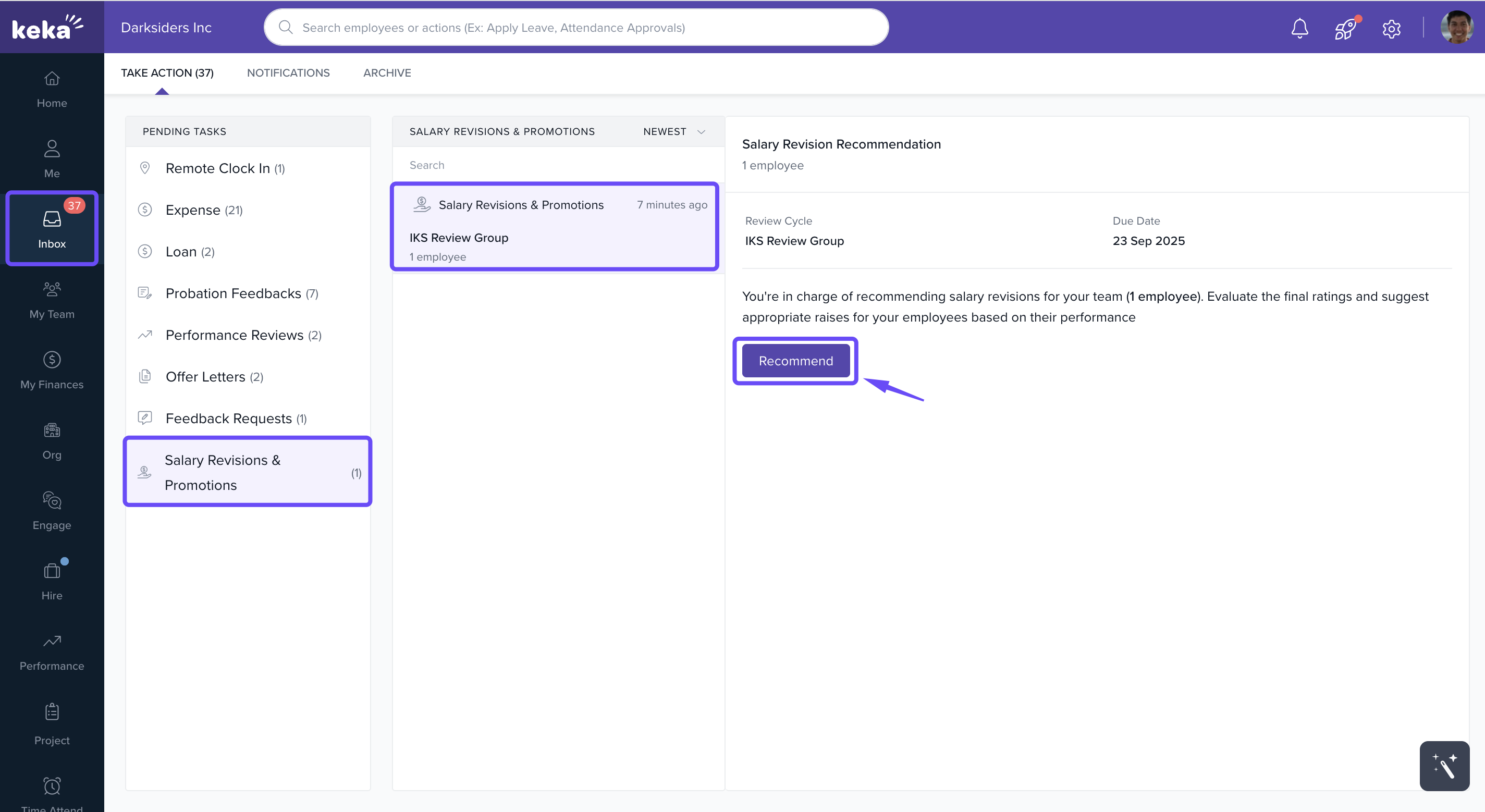Open the IKS Review Group task card
Screen dimensions: 1485x812
[x=554, y=227]
